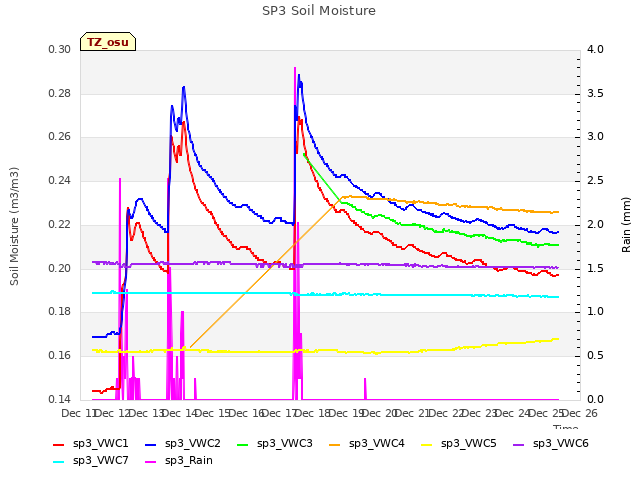This screenshot has height=480, width=640.
Task: Click the magenta sp3_Rain legend swatch
Action: point(151,462)
